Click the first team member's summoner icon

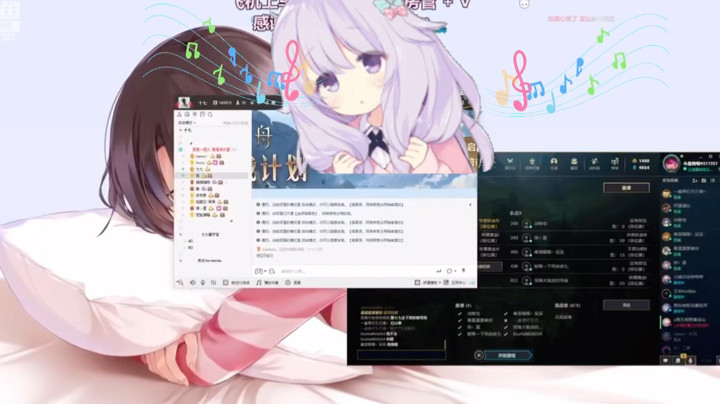[526, 224]
